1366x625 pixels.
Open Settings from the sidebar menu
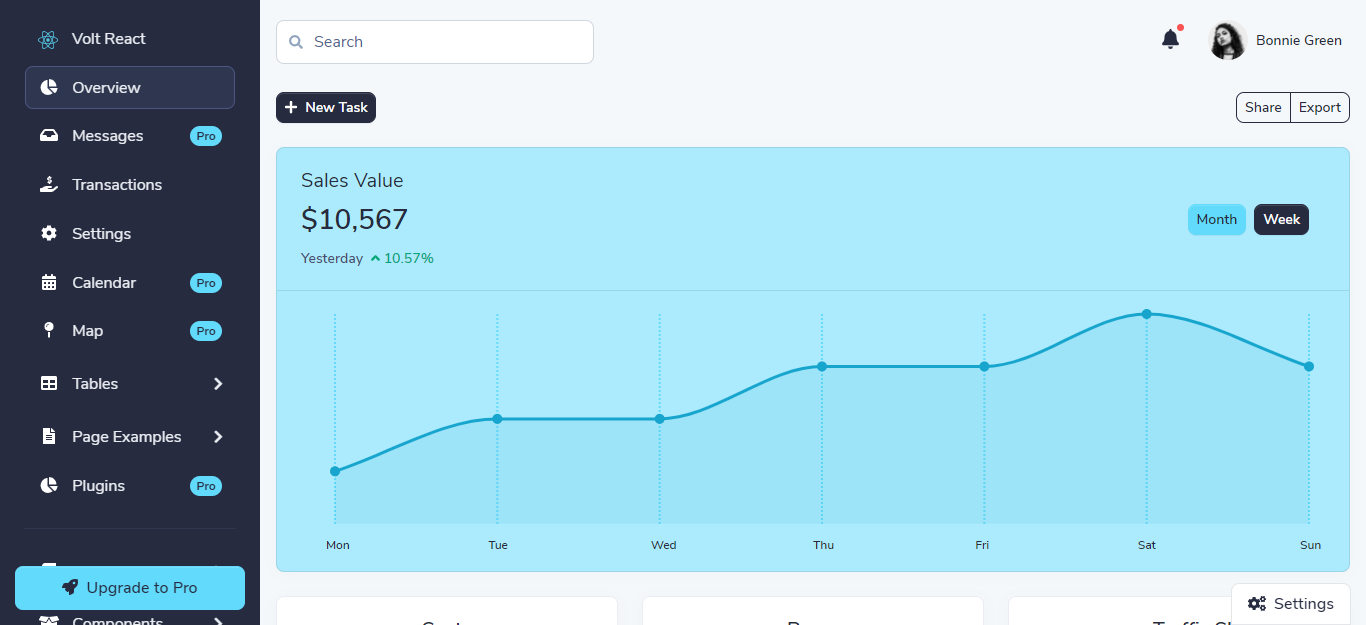tap(101, 234)
